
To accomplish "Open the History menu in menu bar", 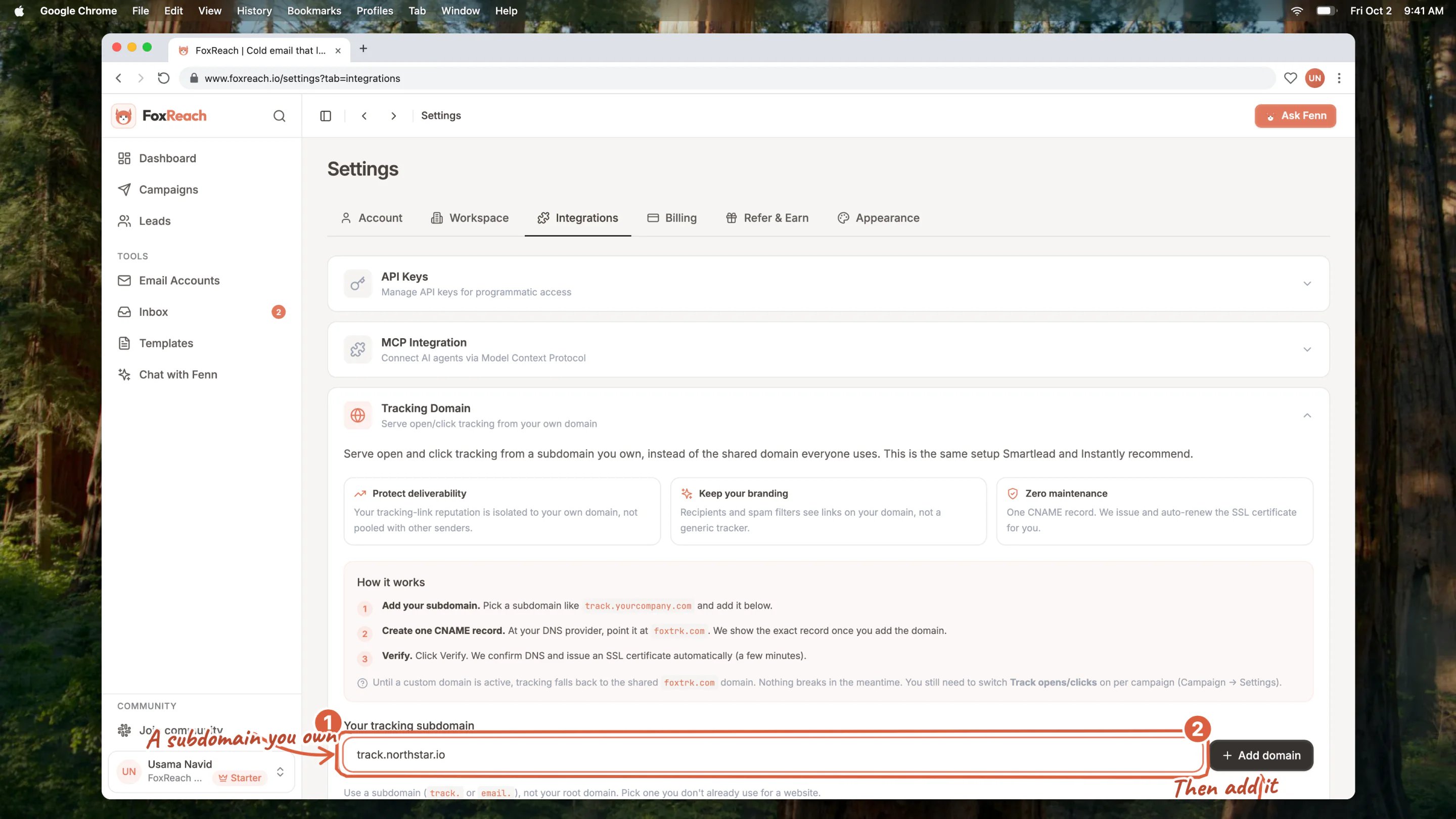I will pyautogui.click(x=254, y=11).
